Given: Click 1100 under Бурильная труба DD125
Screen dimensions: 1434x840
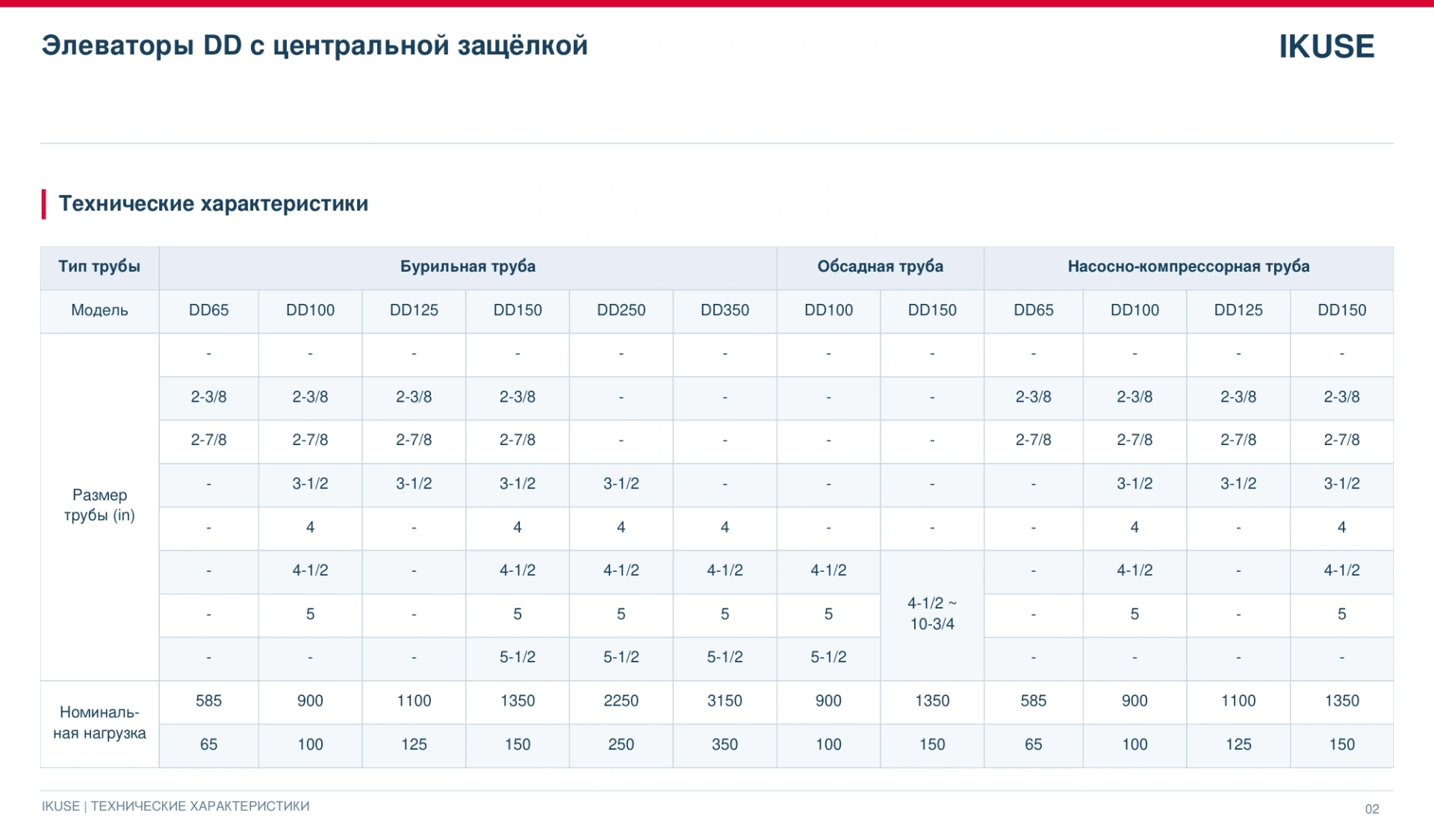Looking at the screenshot, I should point(414,701).
